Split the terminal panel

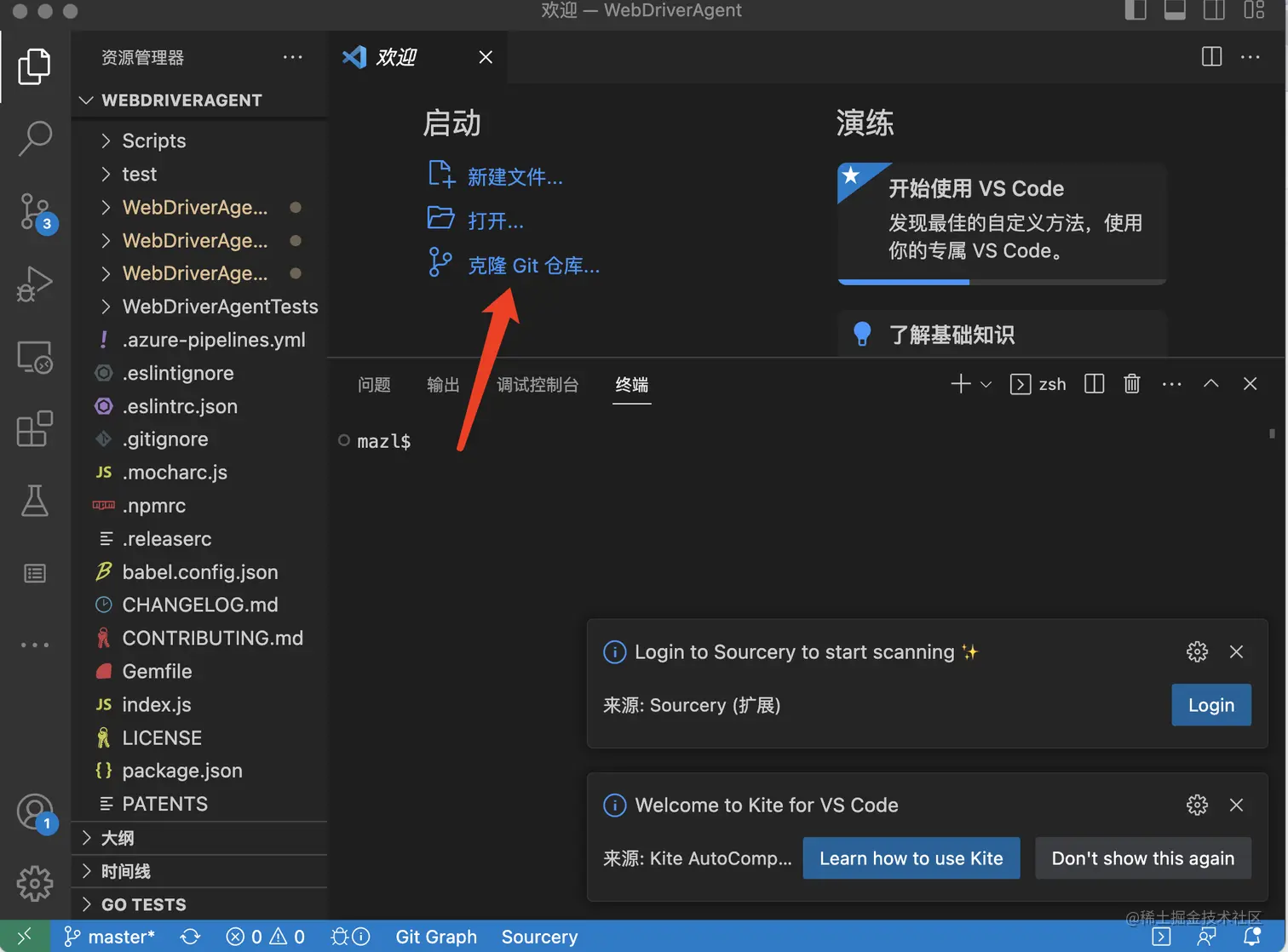(x=1094, y=384)
